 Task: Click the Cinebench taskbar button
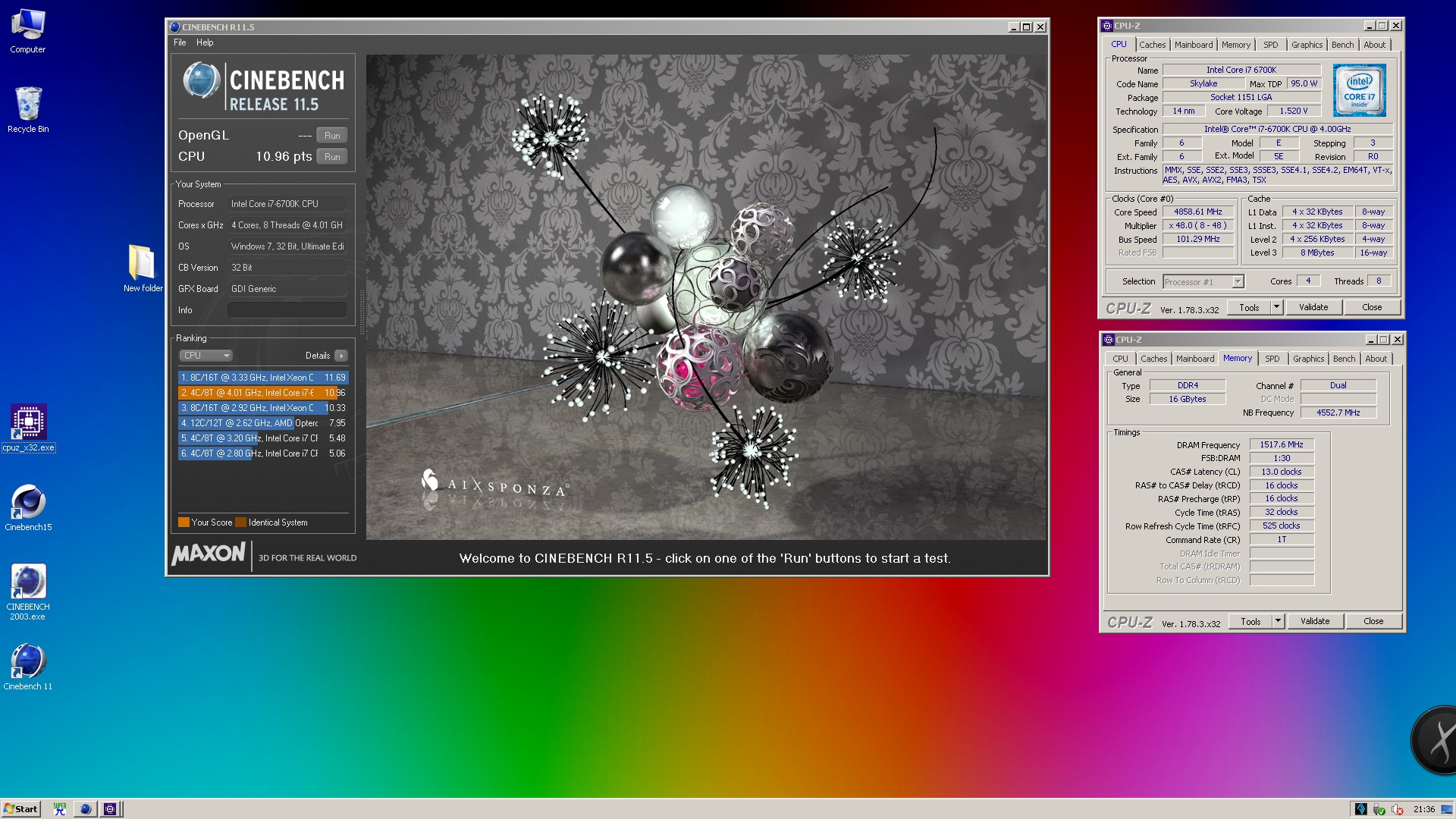point(86,809)
